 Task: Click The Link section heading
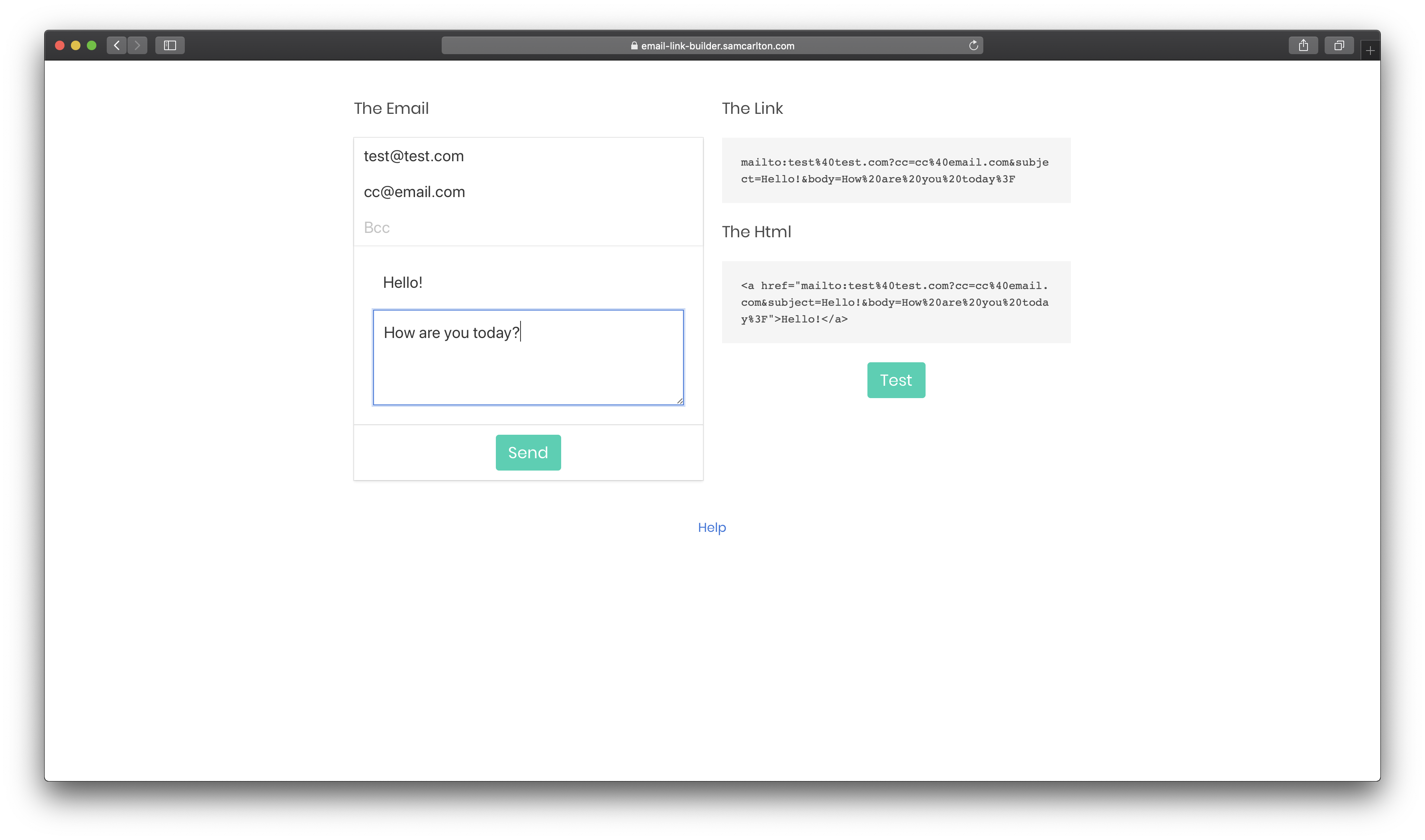[x=752, y=108]
